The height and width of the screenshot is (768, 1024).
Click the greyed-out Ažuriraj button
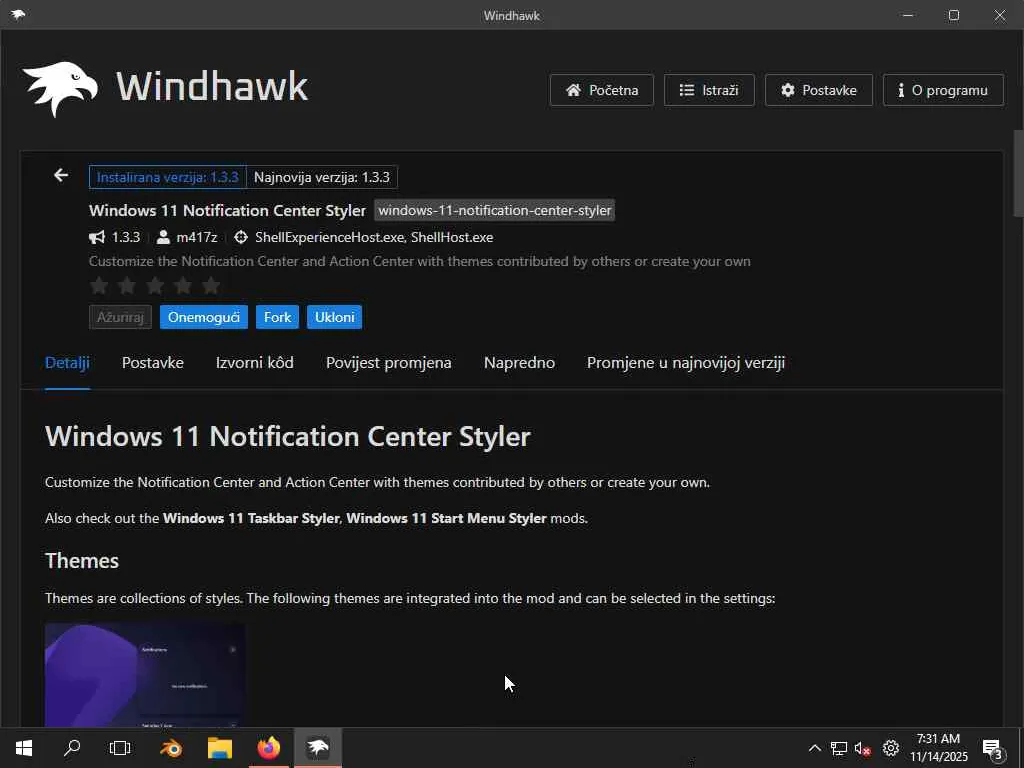tap(120, 317)
